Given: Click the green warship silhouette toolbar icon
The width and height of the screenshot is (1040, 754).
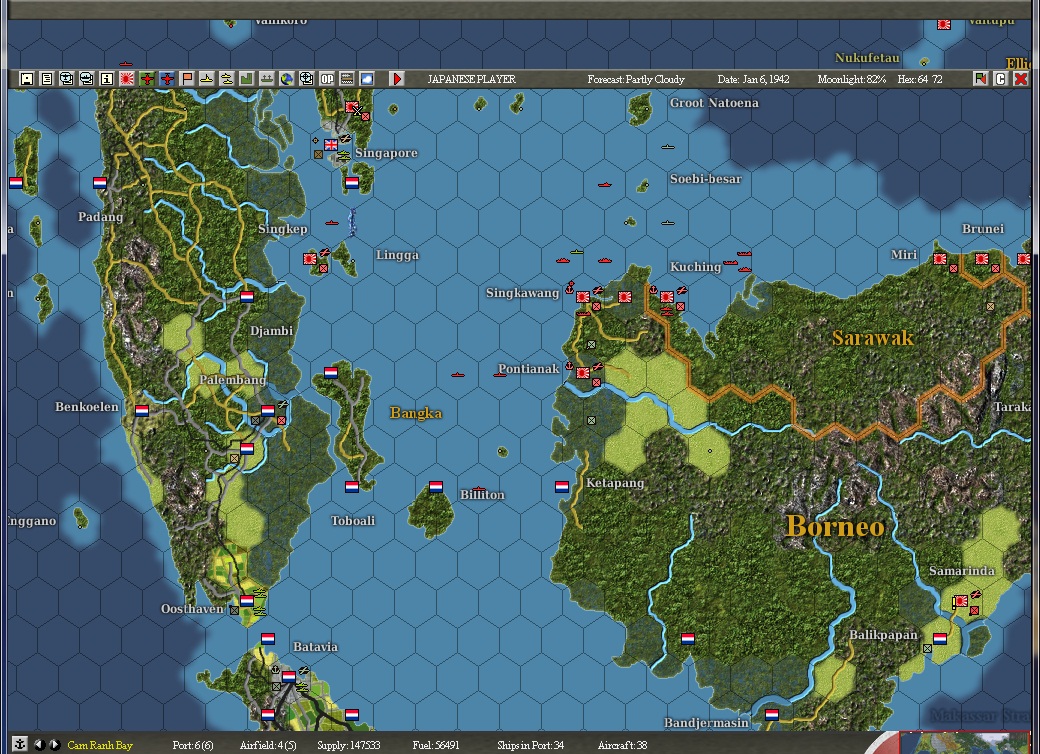Looking at the screenshot, I should click(x=267, y=79).
